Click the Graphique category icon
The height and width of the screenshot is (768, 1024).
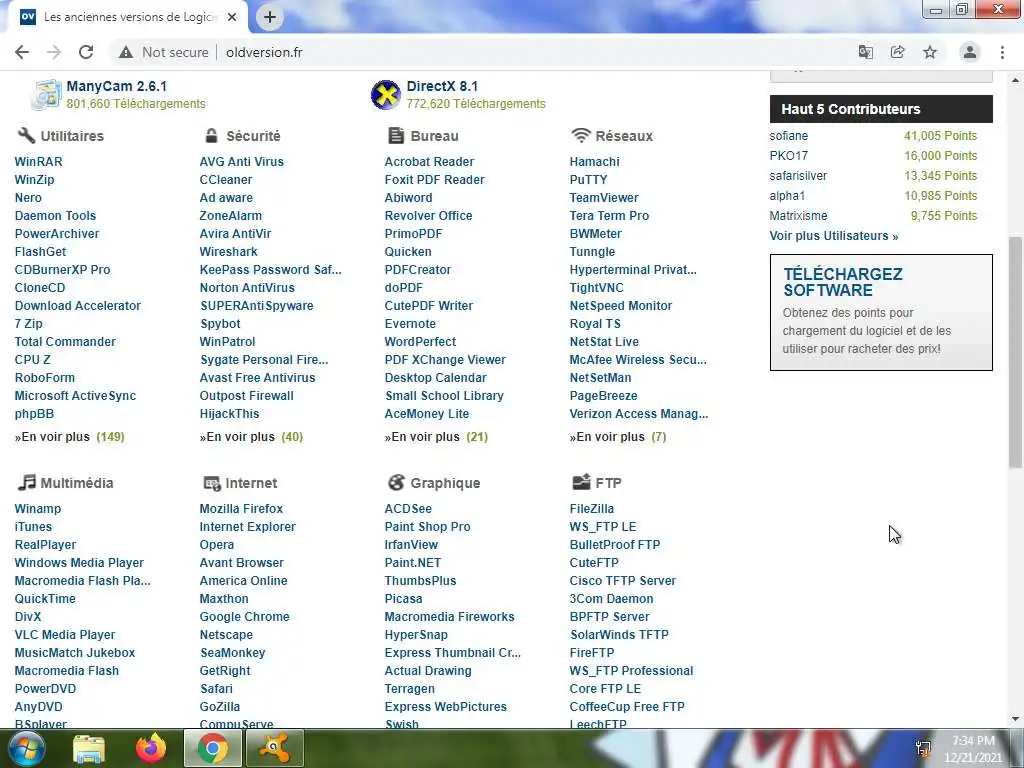pyautogui.click(x=396, y=483)
